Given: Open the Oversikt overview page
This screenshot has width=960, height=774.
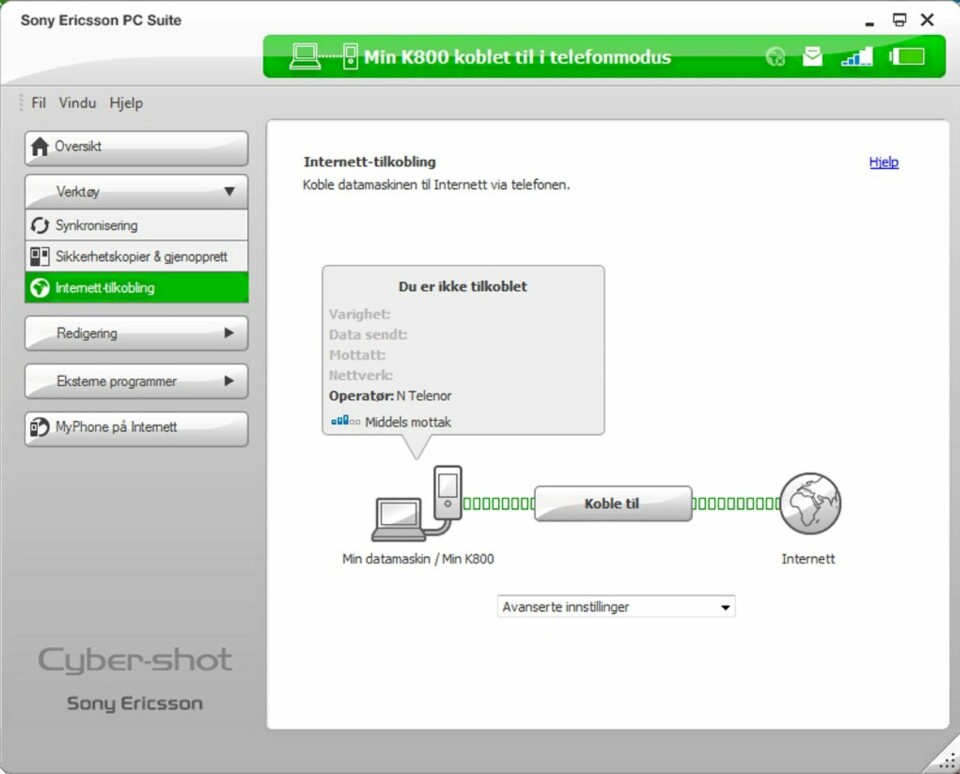Looking at the screenshot, I should (x=137, y=148).
